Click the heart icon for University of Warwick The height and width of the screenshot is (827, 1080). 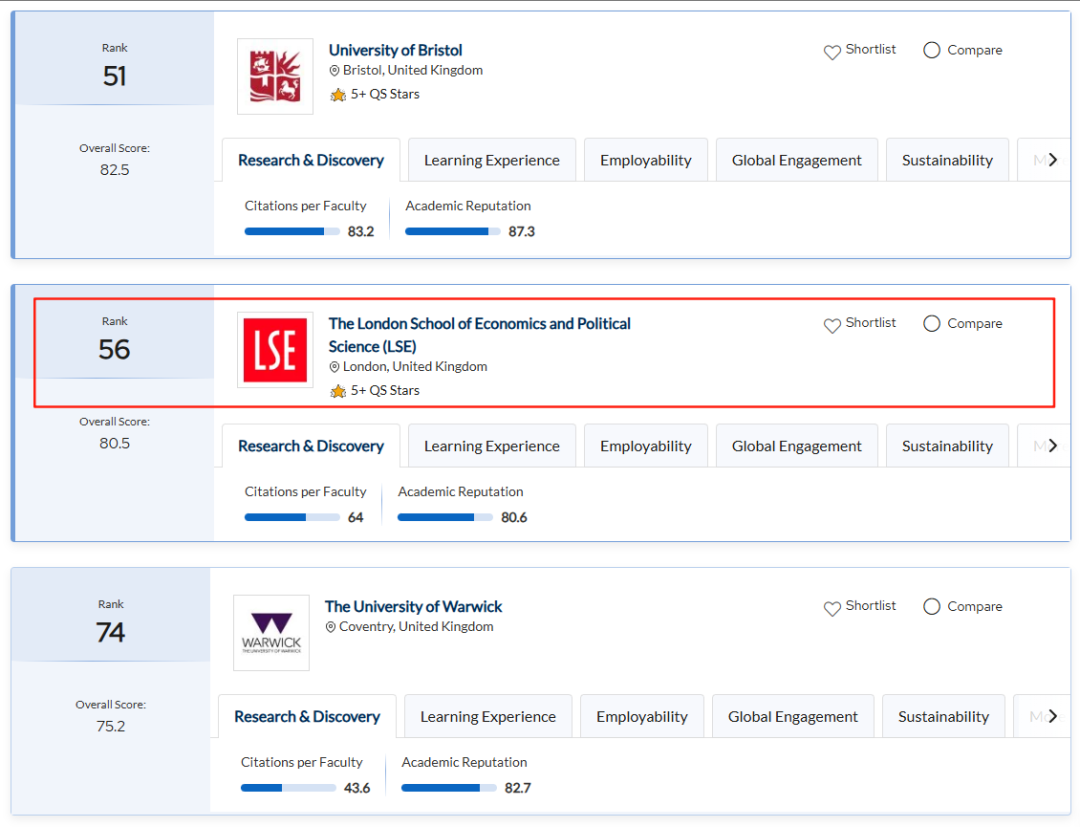point(832,608)
